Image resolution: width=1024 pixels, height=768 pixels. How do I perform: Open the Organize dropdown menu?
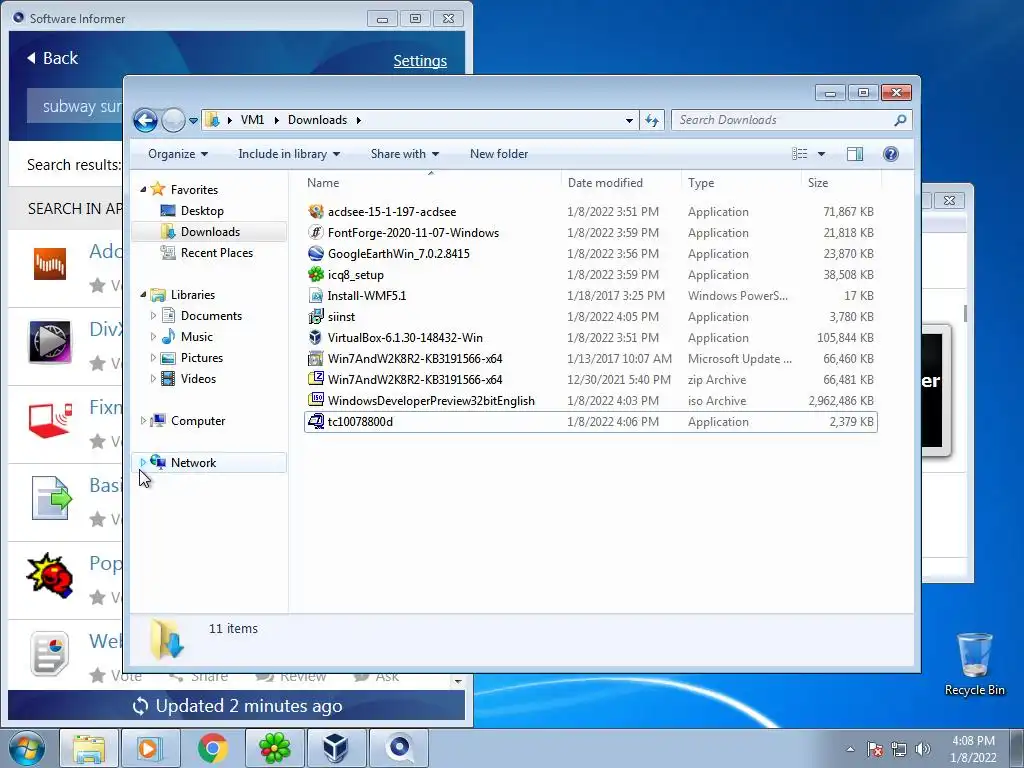tap(178, 153)
